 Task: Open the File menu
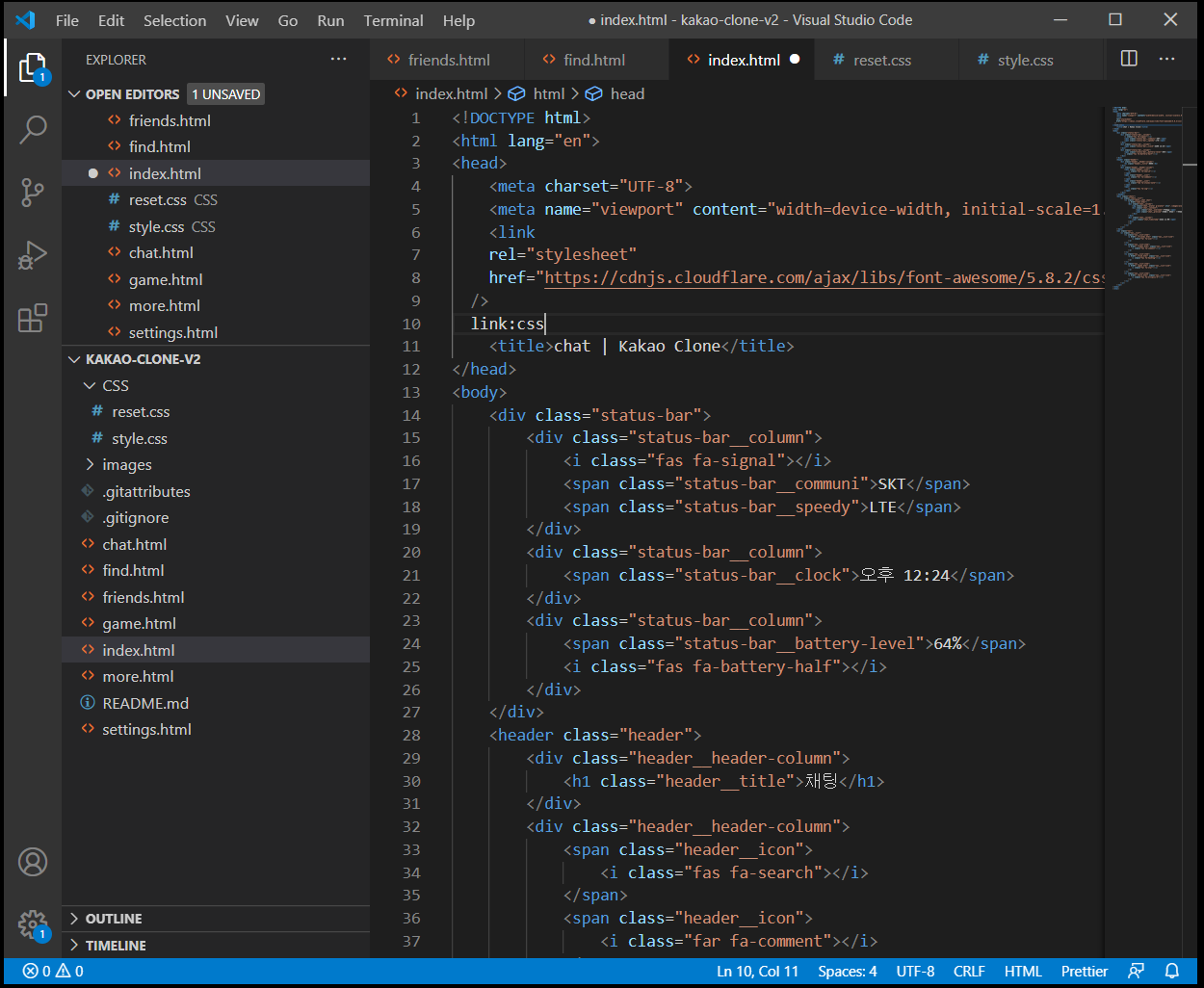pos(67,20)
